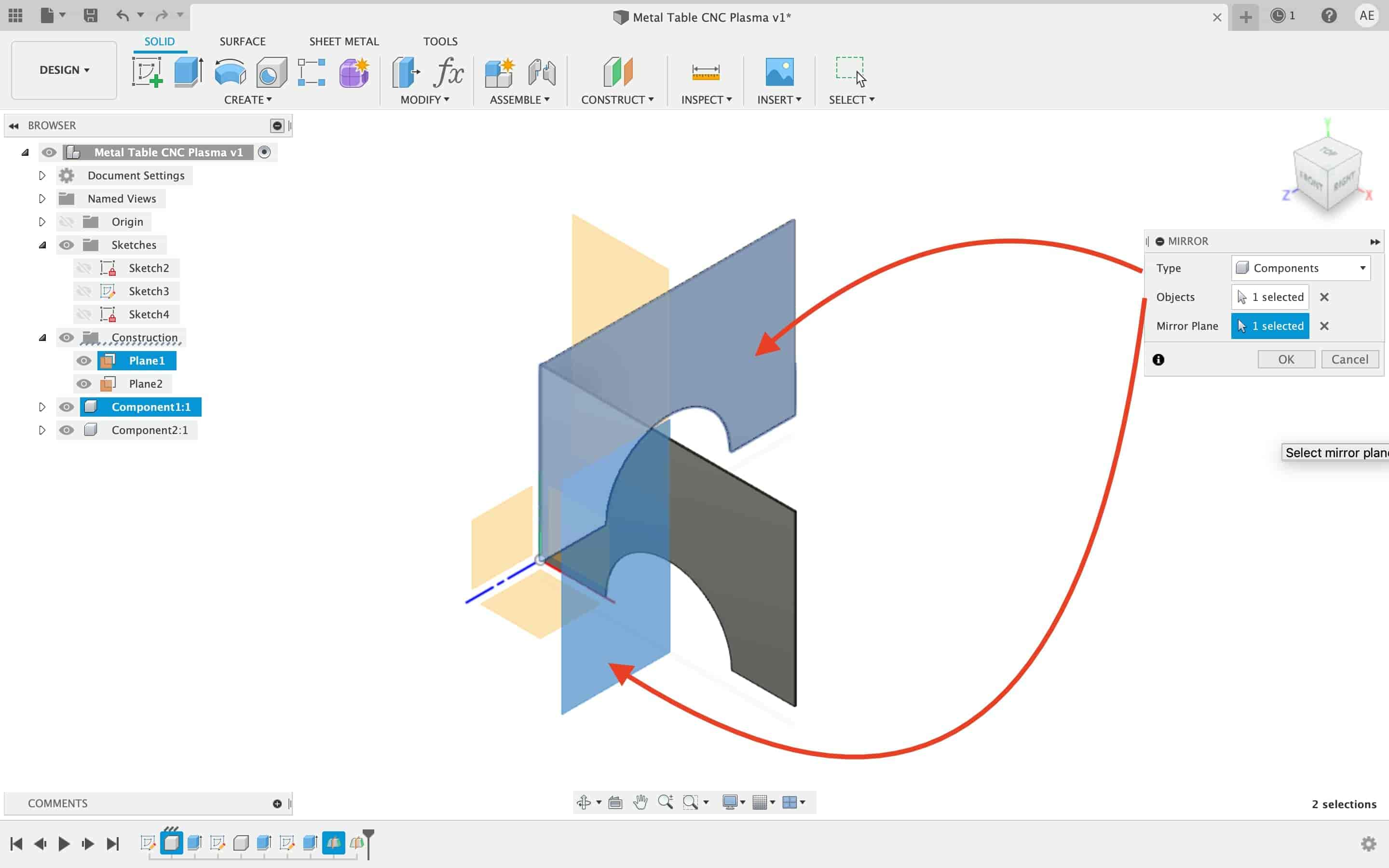Open the Type Components dropdown
This screenshot has width=1389, height=868.
click(1301, 268)
